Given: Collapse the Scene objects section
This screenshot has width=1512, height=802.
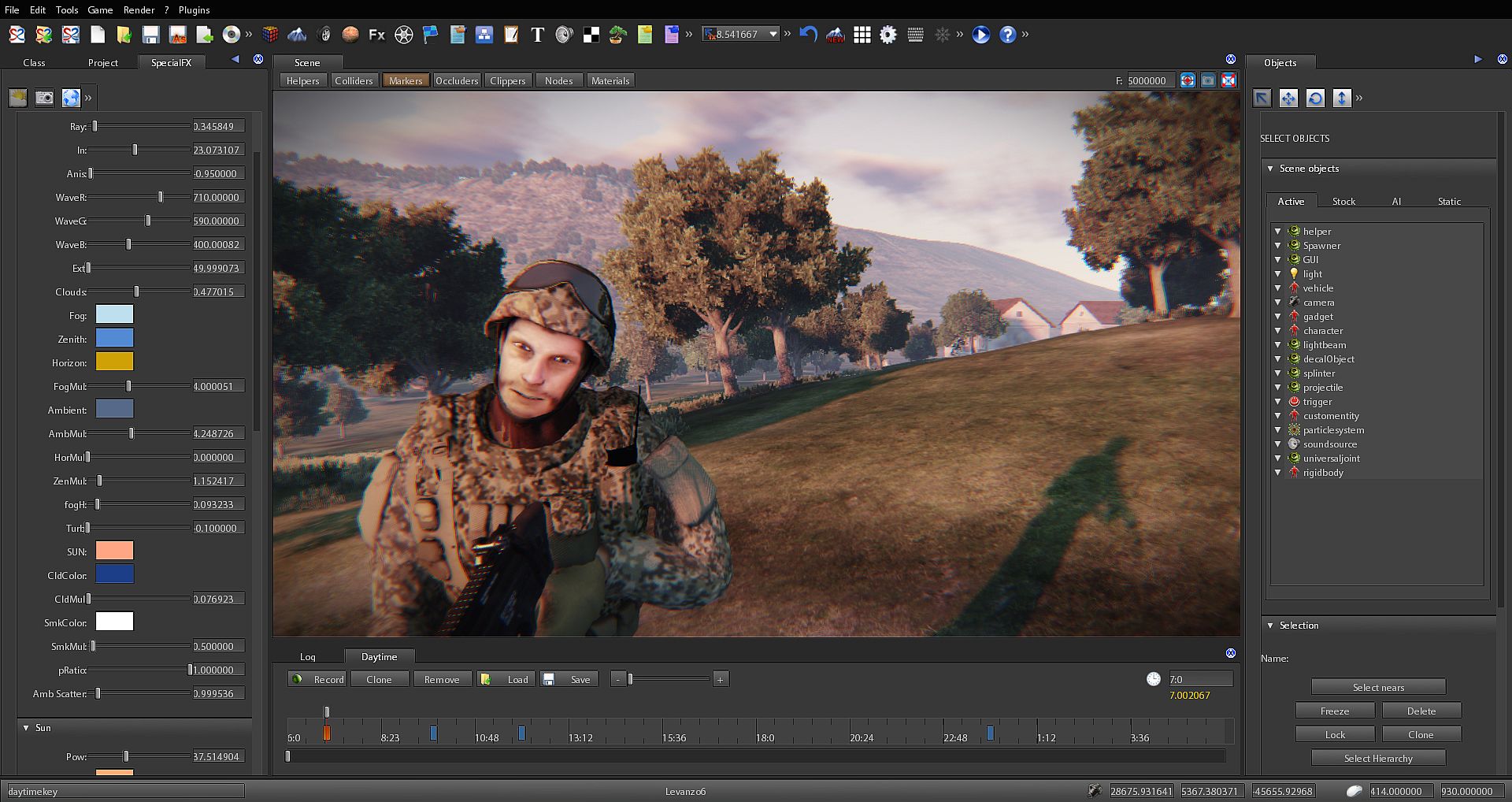Looking at the screenshot, I should (1270, 169).
